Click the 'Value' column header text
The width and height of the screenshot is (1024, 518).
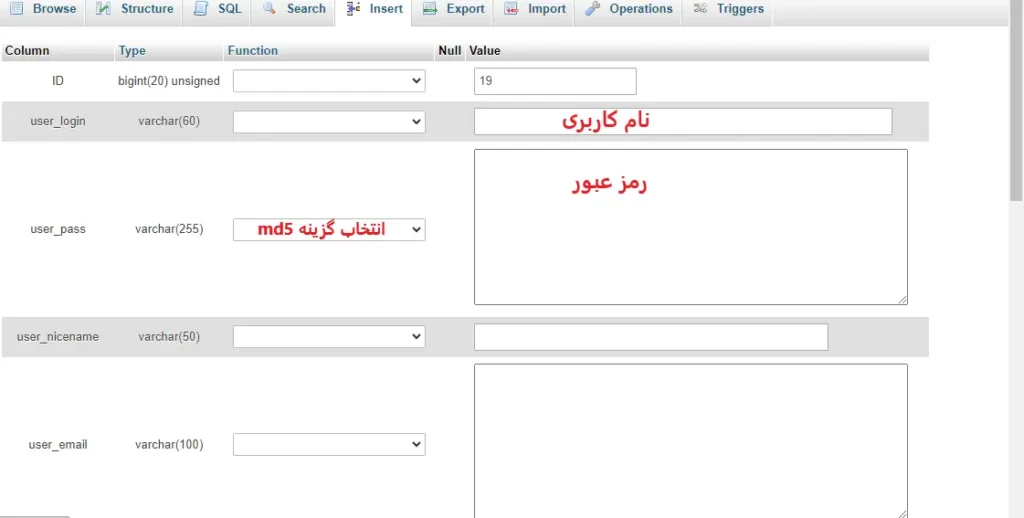click(x=485, y=50)
